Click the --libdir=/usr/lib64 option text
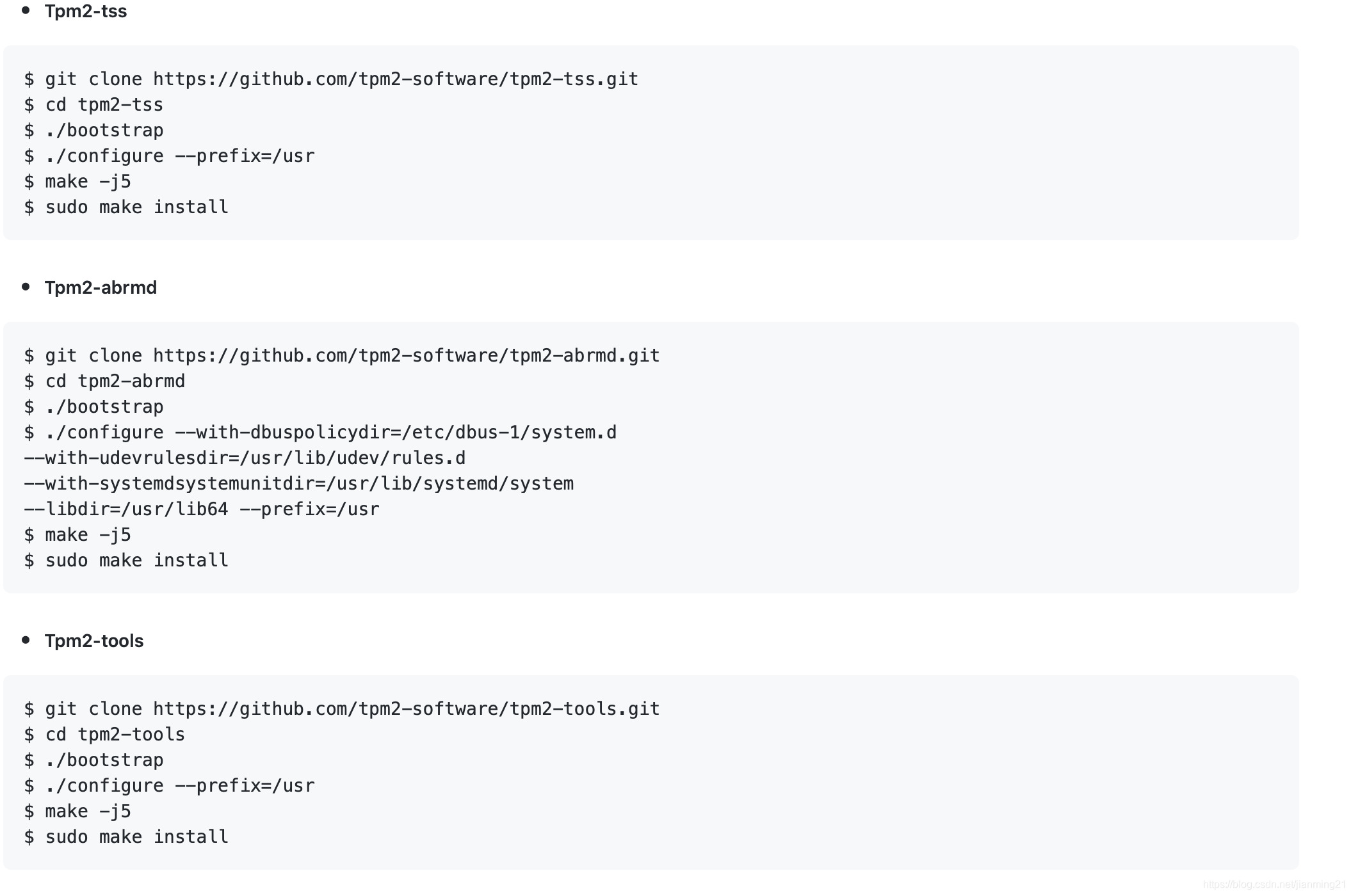The height and width of the screenshot is (896, 1351). point(125,509)
